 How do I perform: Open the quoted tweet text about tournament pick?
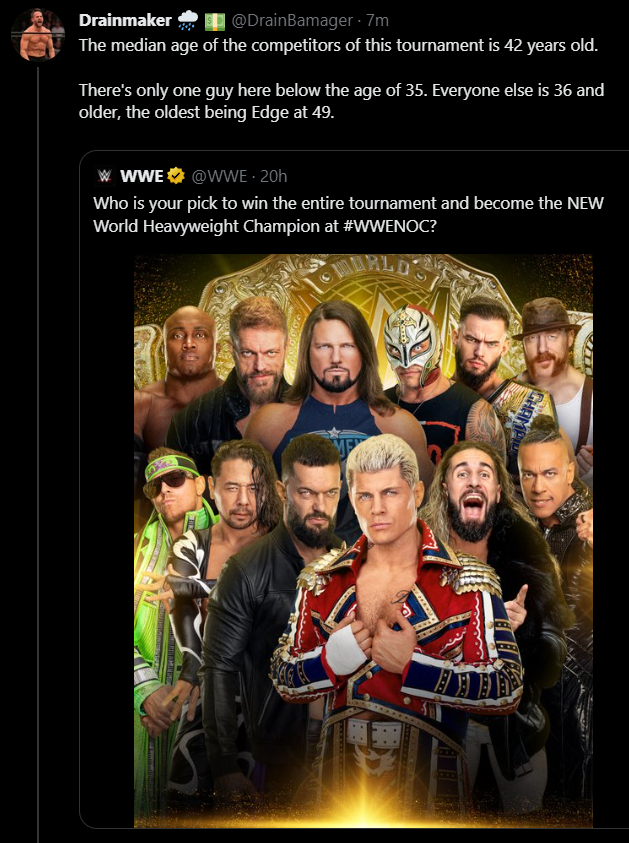click(x=348, y=215)
